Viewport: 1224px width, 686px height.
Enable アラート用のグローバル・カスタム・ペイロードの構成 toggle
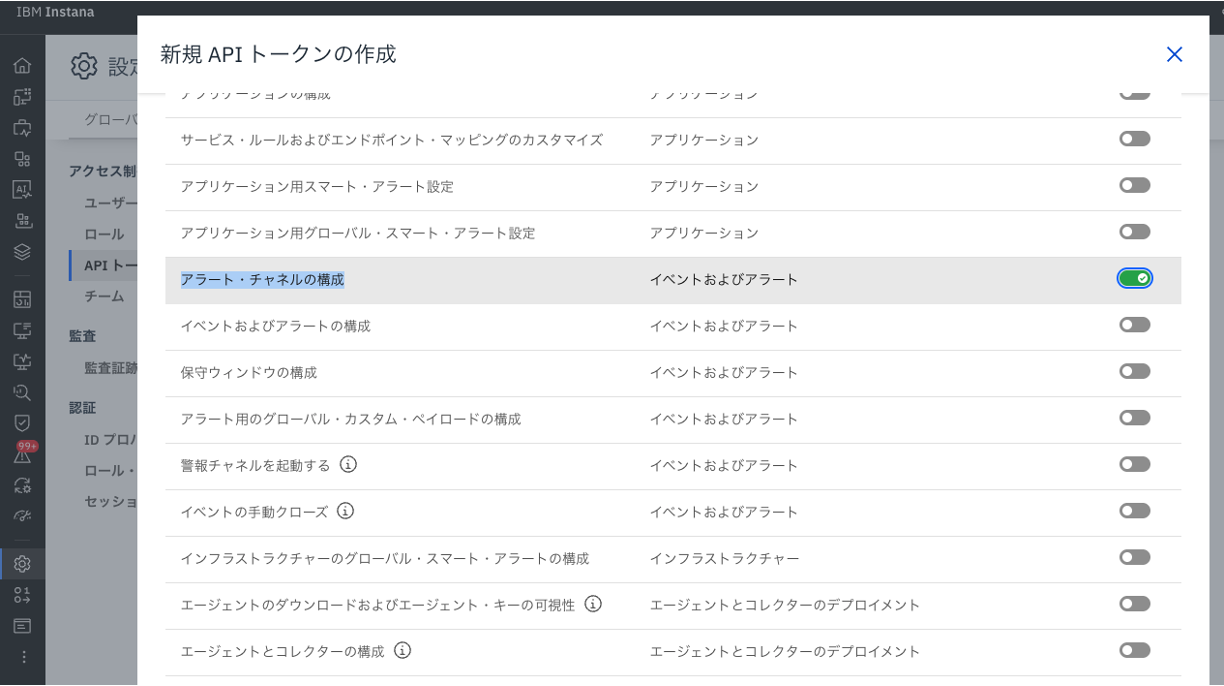[x=1135, y=418]
